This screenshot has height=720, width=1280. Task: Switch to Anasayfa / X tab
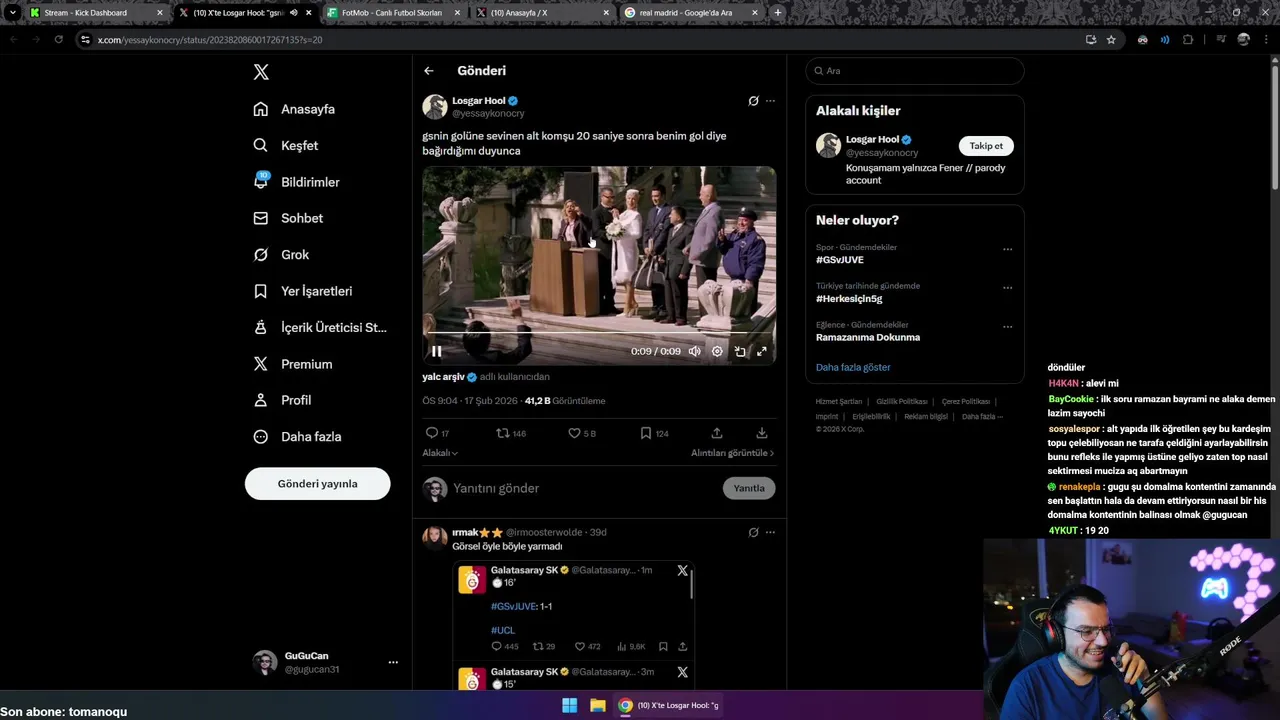(x=543, y=13)
